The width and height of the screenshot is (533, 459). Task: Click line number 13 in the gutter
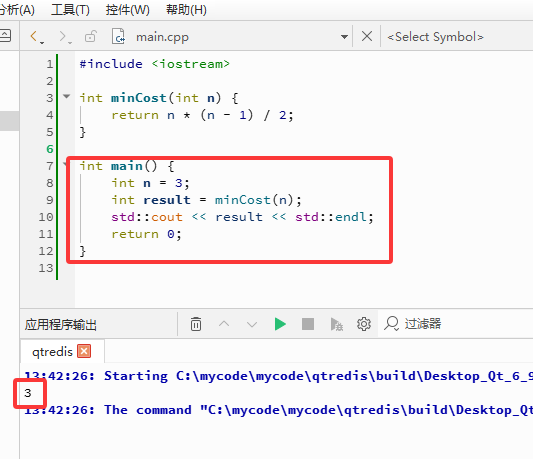point(46,268)
